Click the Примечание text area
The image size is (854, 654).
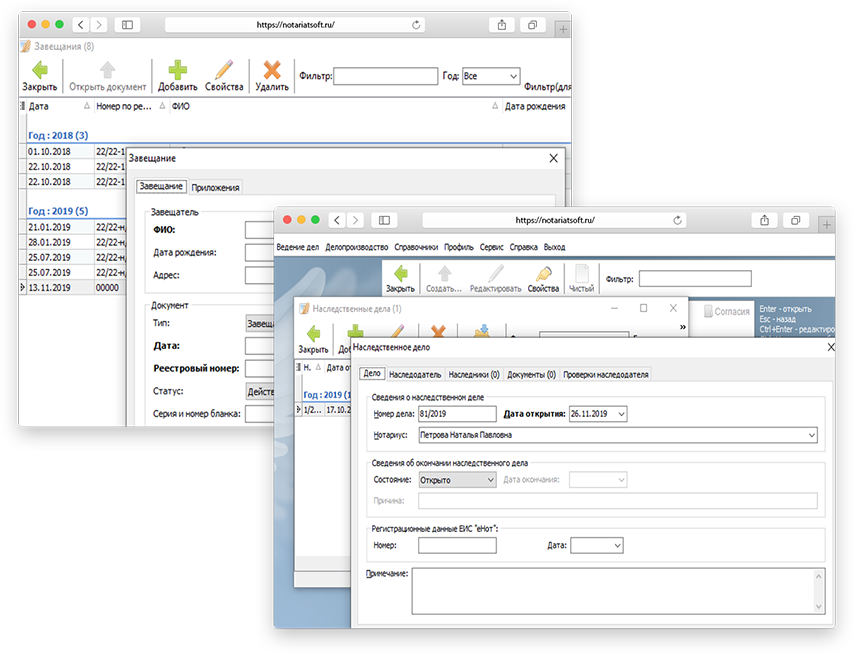point(618,591)
